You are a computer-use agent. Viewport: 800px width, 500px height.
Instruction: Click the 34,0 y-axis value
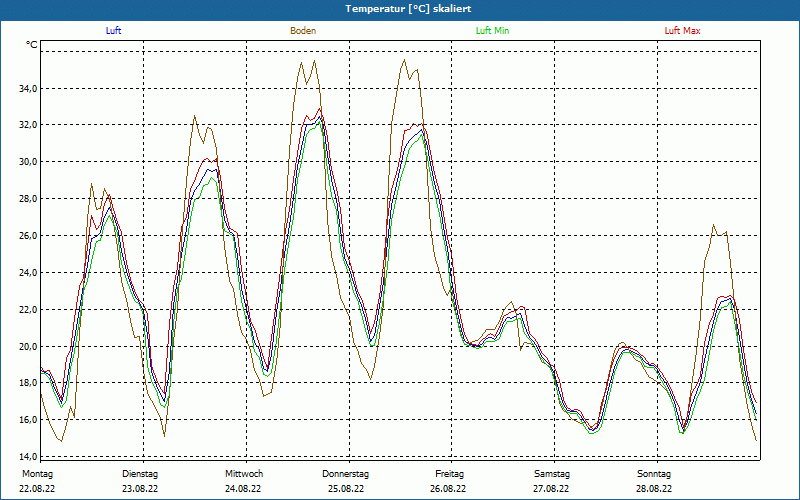pos(29,89)
